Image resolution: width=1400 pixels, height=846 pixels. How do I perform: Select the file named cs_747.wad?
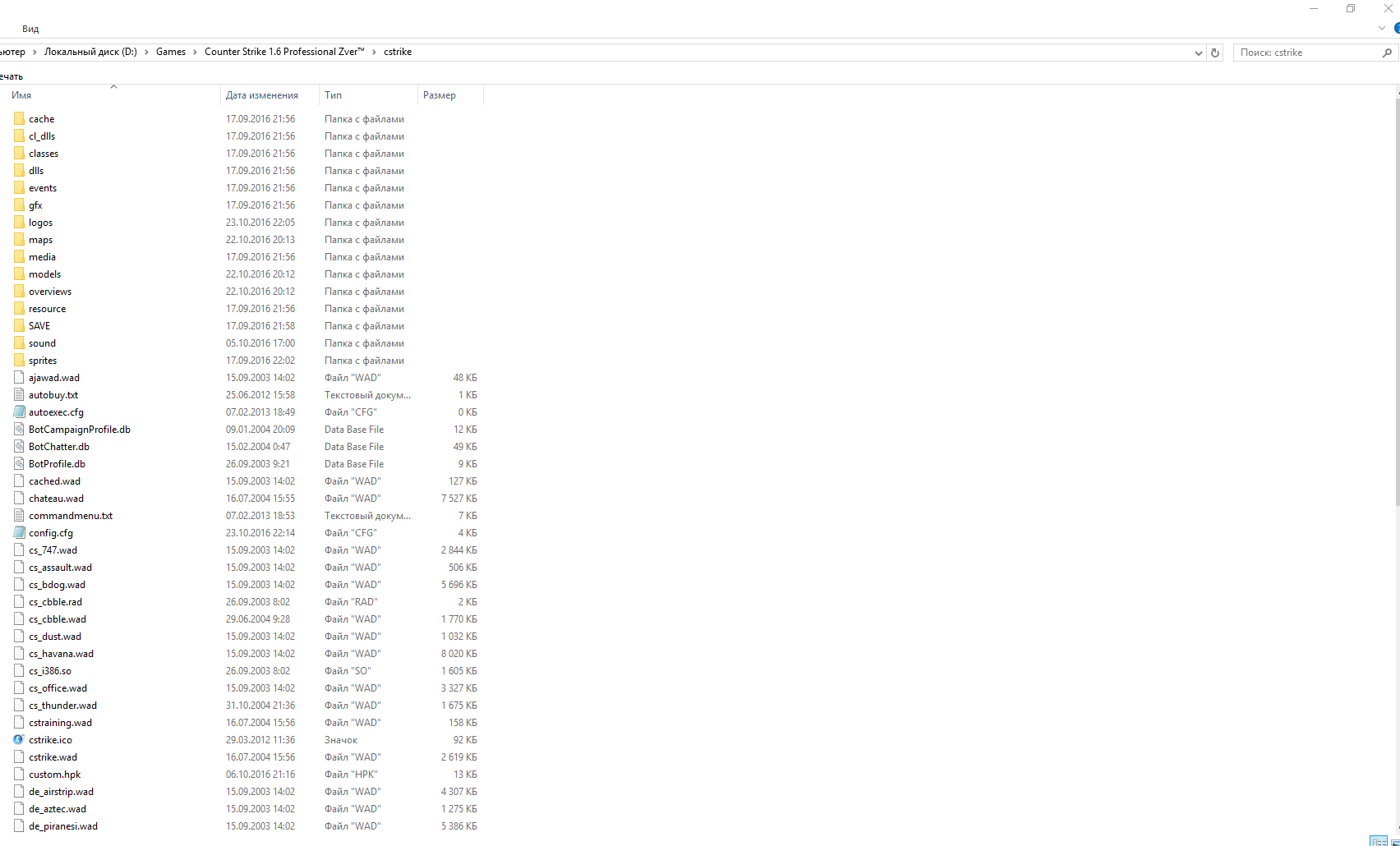click(53, 550)
